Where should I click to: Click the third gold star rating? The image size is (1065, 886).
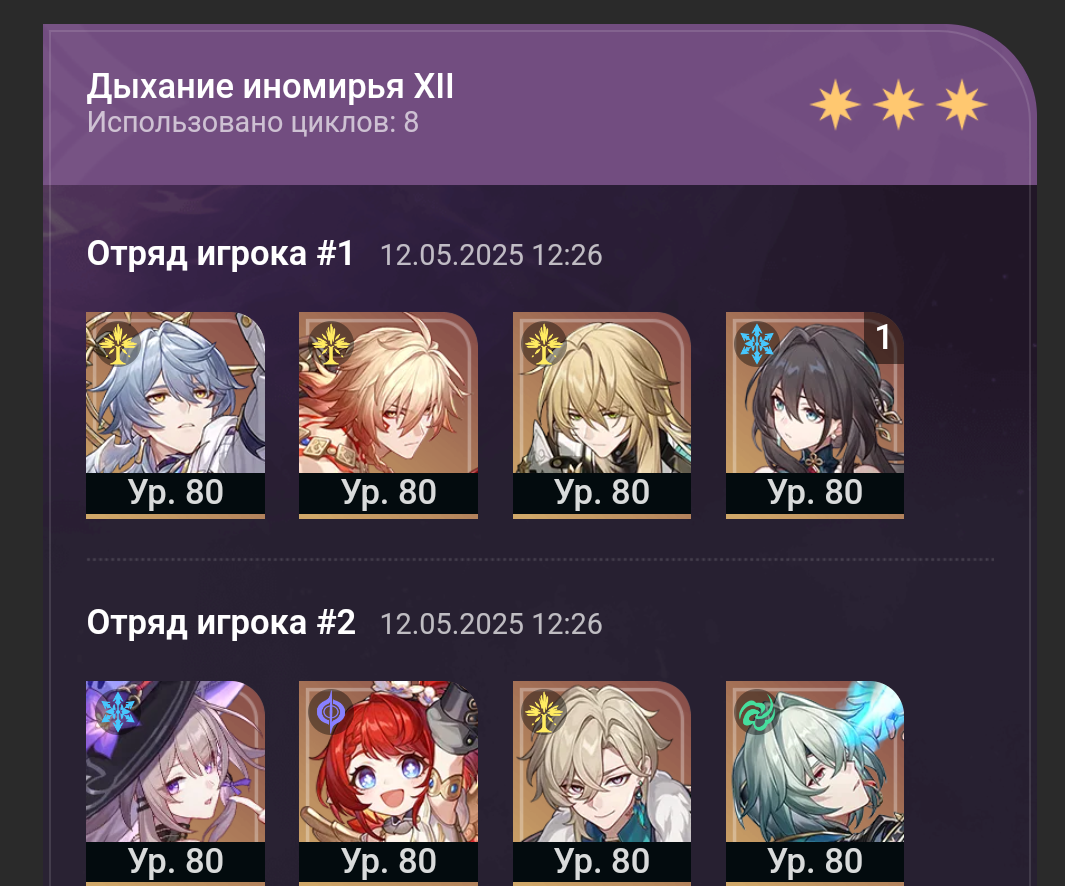pyautogui.click(x=962, y=105)
